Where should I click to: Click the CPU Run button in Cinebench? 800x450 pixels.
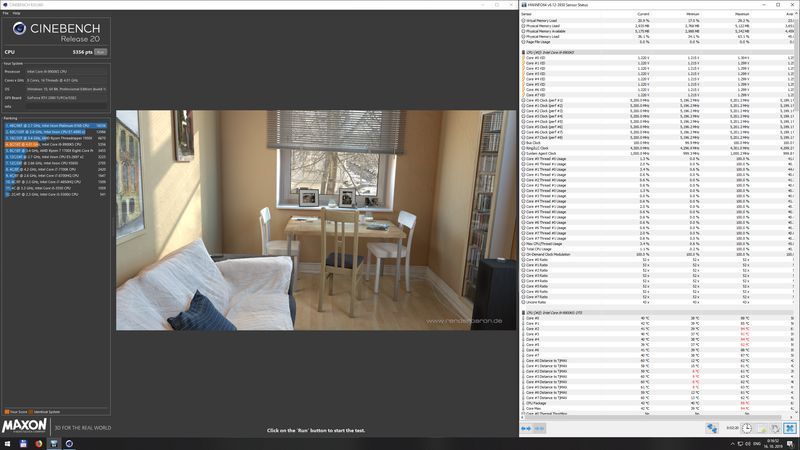pos(101,52)
